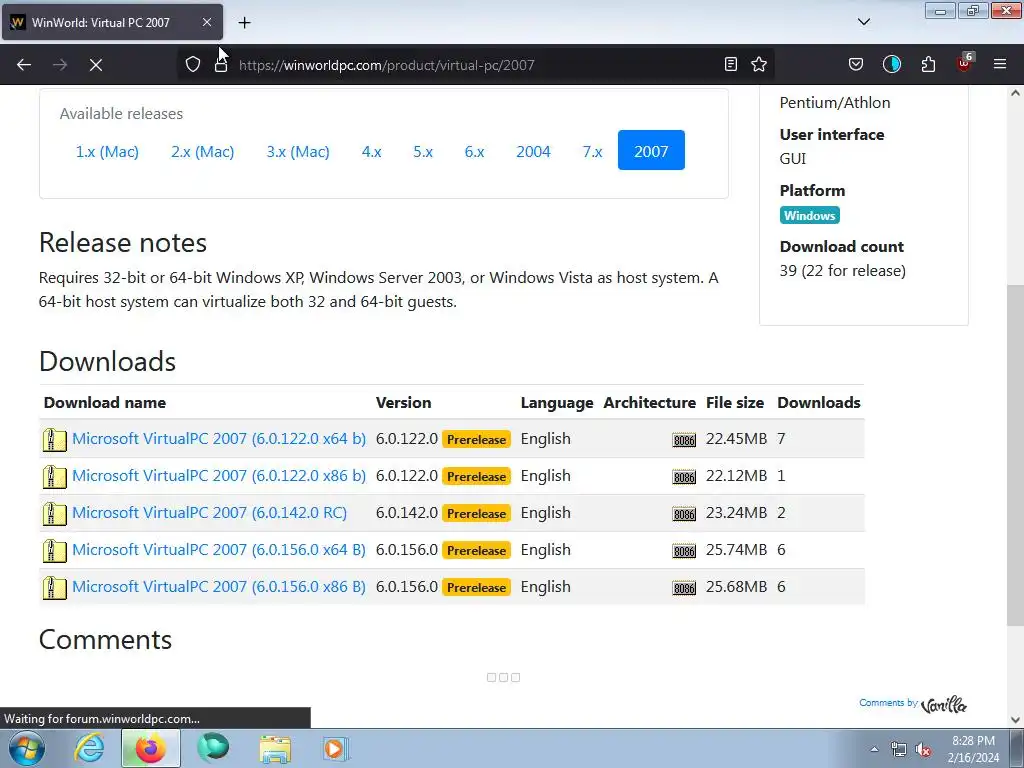Open the Pocket save icon
The height and width of the screenshot is (768, 1024).
point(856,64)
